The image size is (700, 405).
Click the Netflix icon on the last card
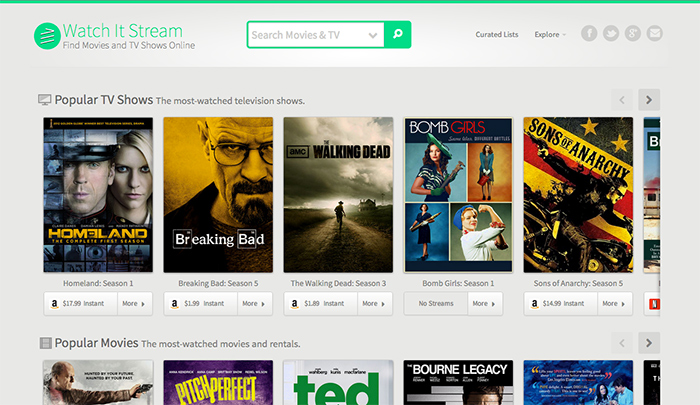point(654,304)
